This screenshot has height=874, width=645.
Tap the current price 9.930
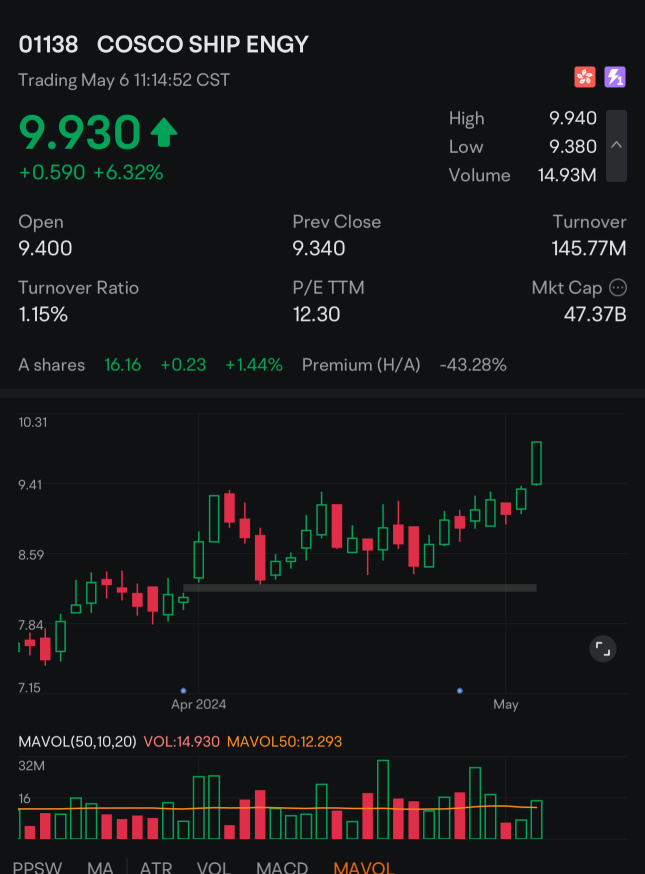click(80, 133)
